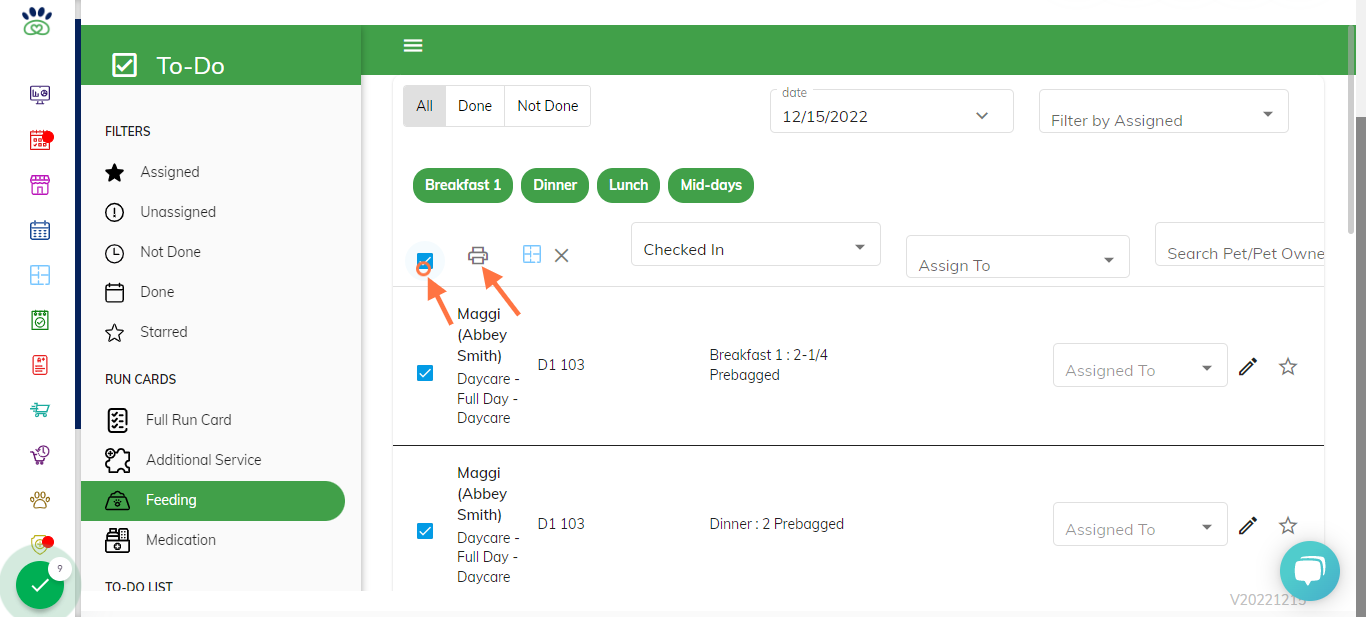1366x617 pixels.
Task: Open the teal shopping cart icon
Action: click(x=40, y=410)
